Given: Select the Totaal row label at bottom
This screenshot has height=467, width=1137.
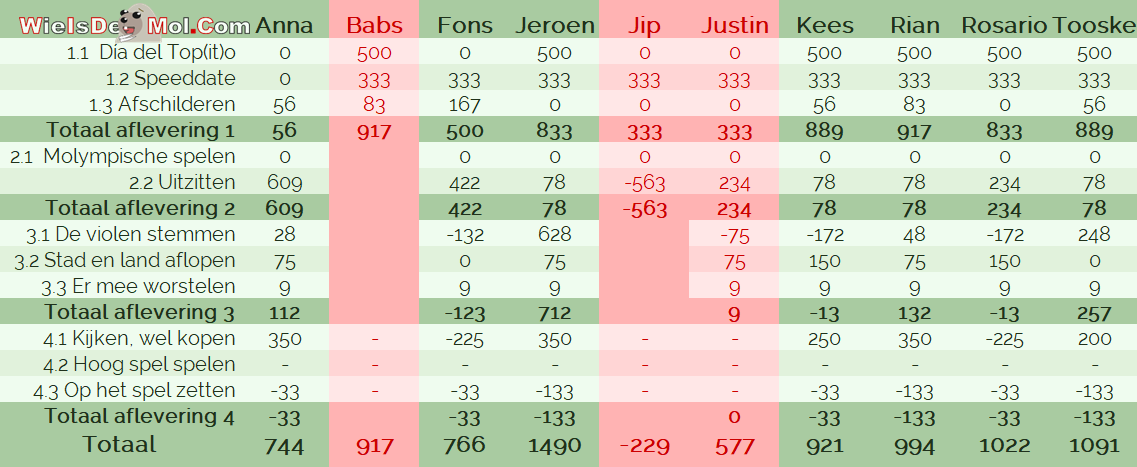Looking at the screenshot, I should (120, 445).
